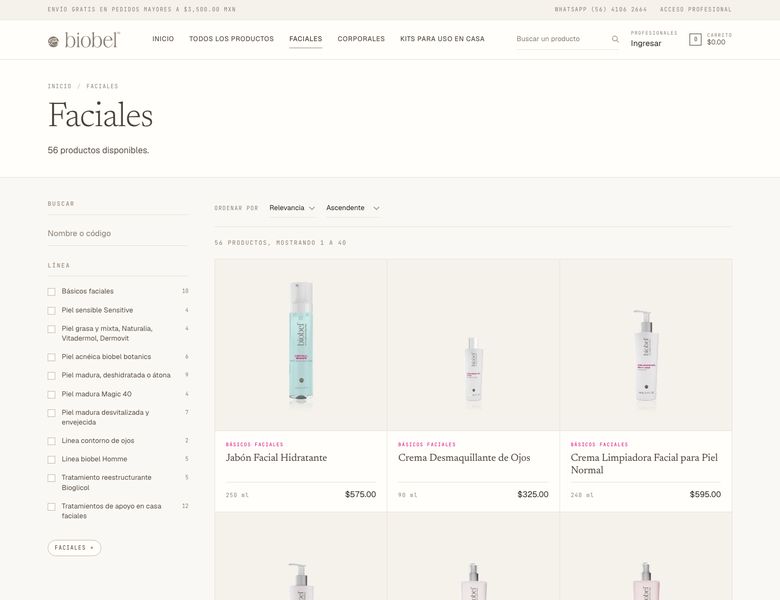Click the WhatsApp phone number link
The image size is (780, 600).
[x=601, y=9]
